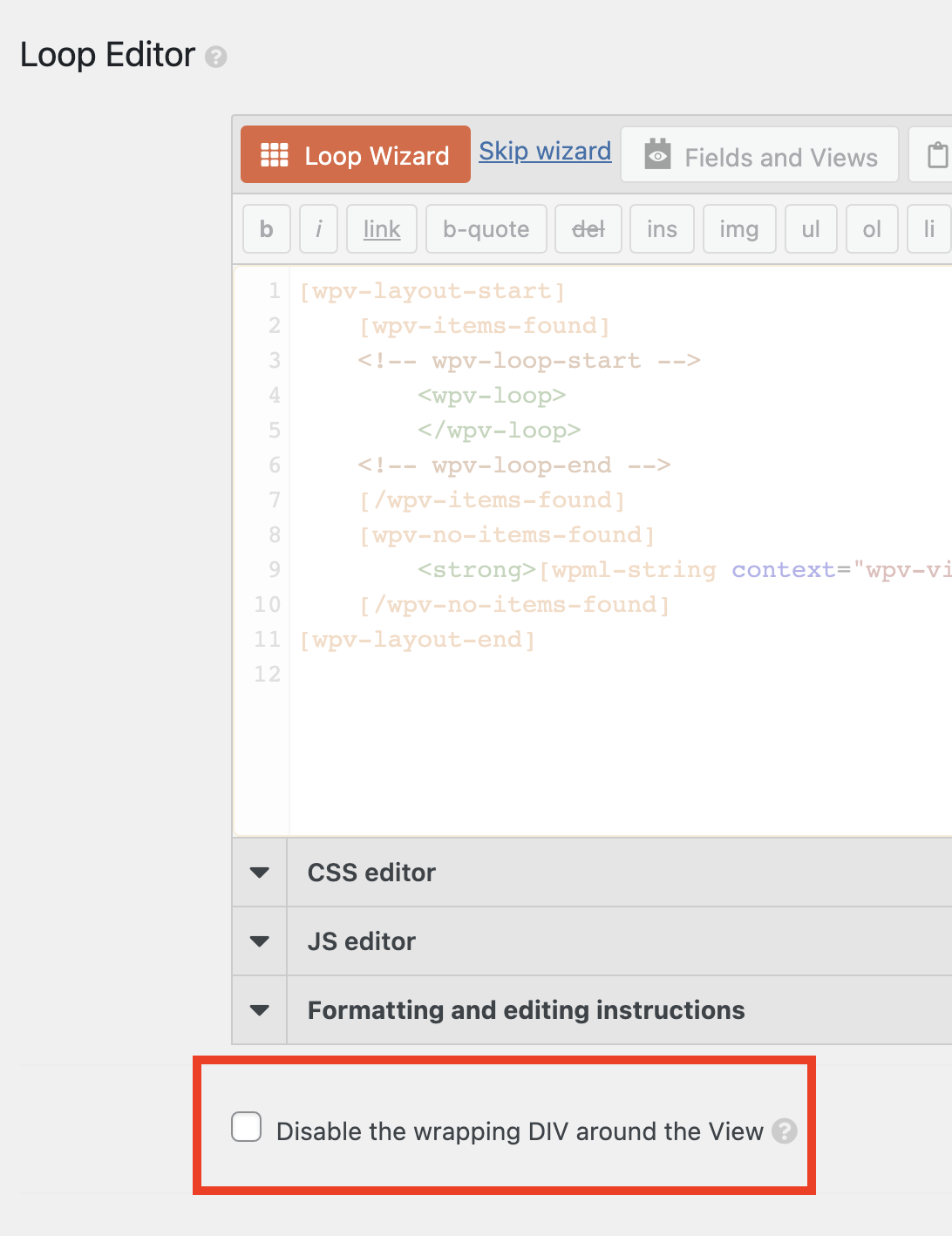Screen dimensions: 952x1236
Task: Click the [/wpv-no-items-found] closing line
Action: point(514,604)
